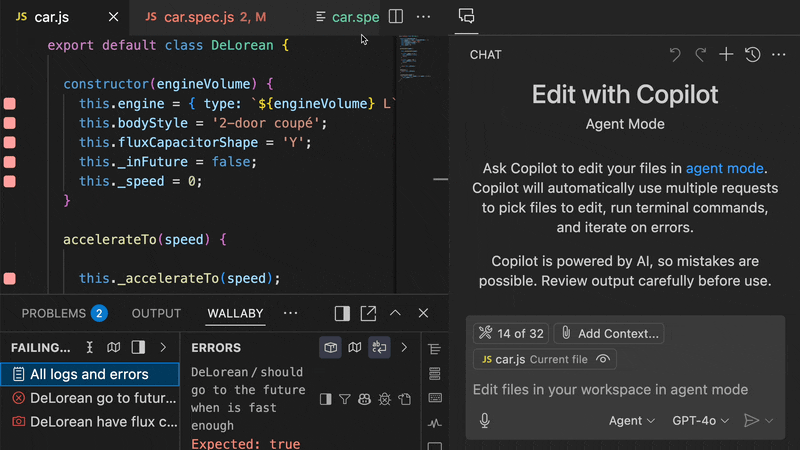Select All logs and errors

(x=90, y=374)
